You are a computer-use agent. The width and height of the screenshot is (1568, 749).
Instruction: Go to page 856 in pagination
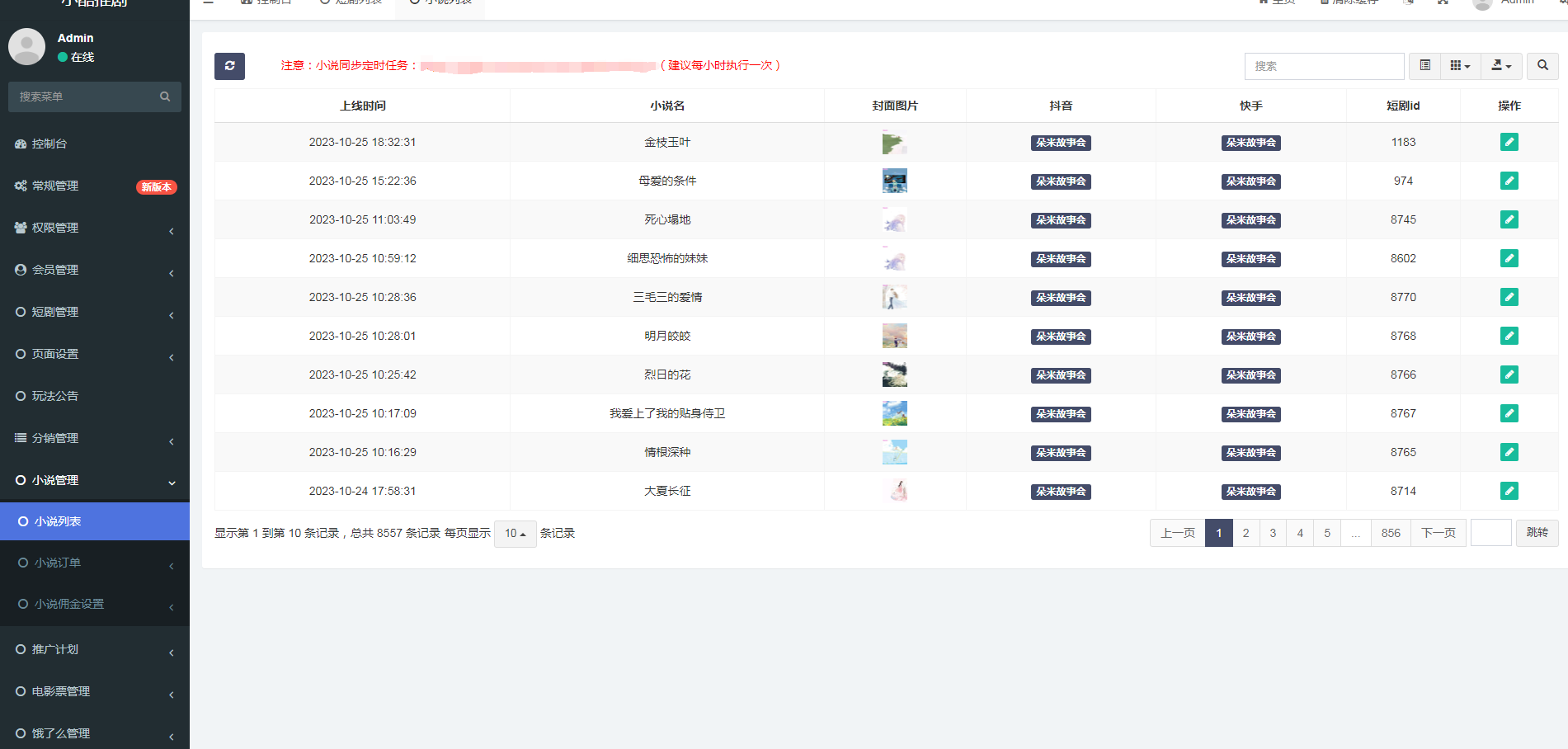click(1390, 534)
